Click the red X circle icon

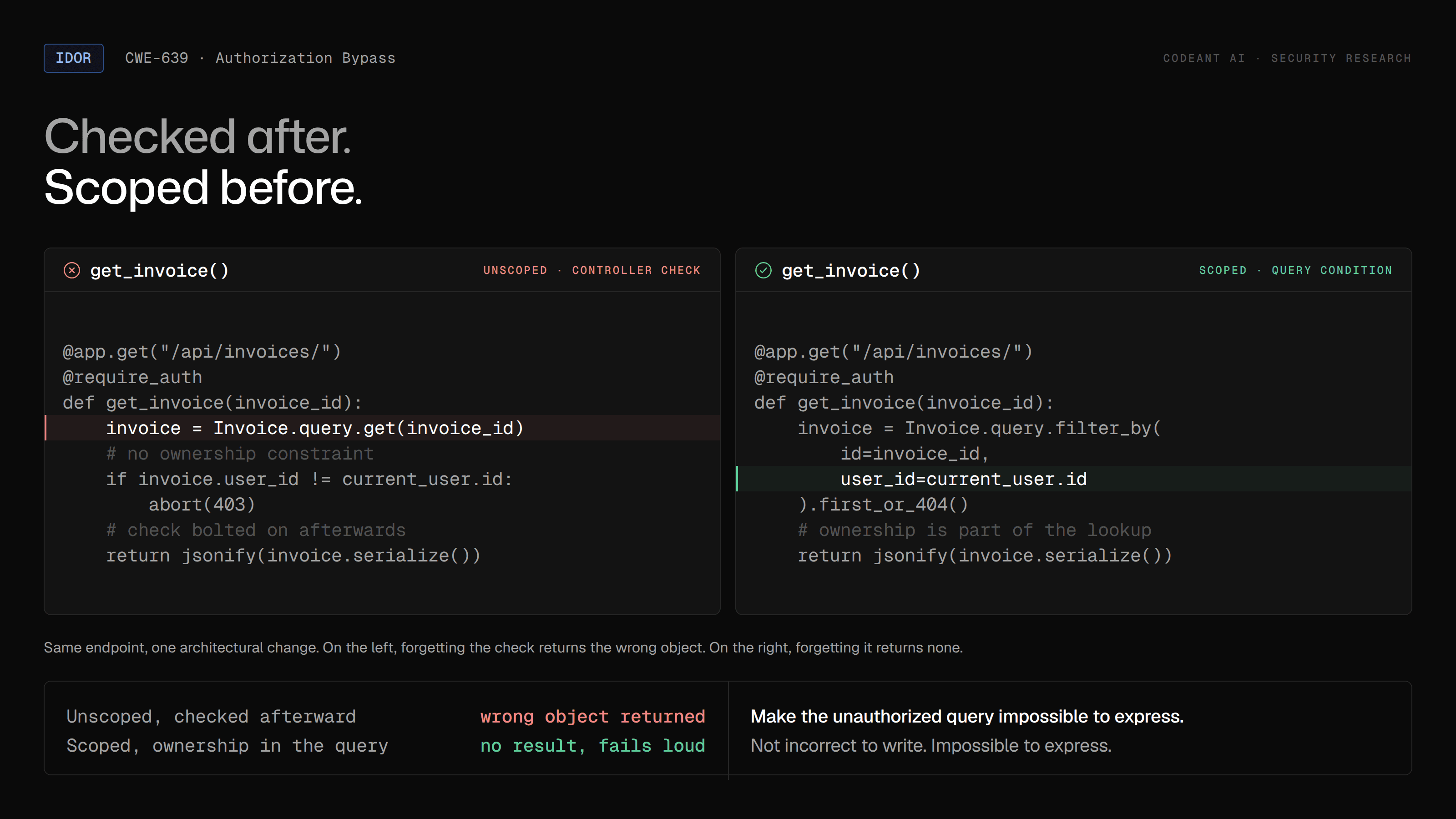click(72, 270)
